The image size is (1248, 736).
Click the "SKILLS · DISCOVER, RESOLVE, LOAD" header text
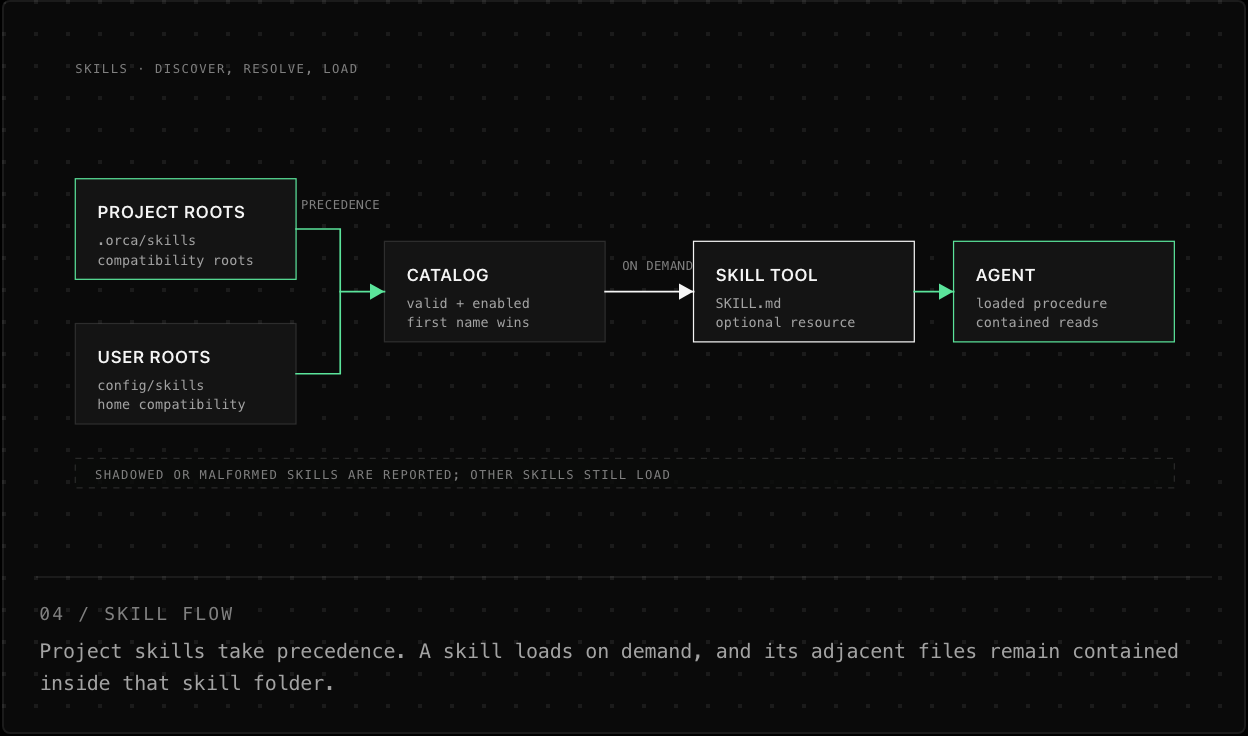pyautogui.click(x=216, y=69)
